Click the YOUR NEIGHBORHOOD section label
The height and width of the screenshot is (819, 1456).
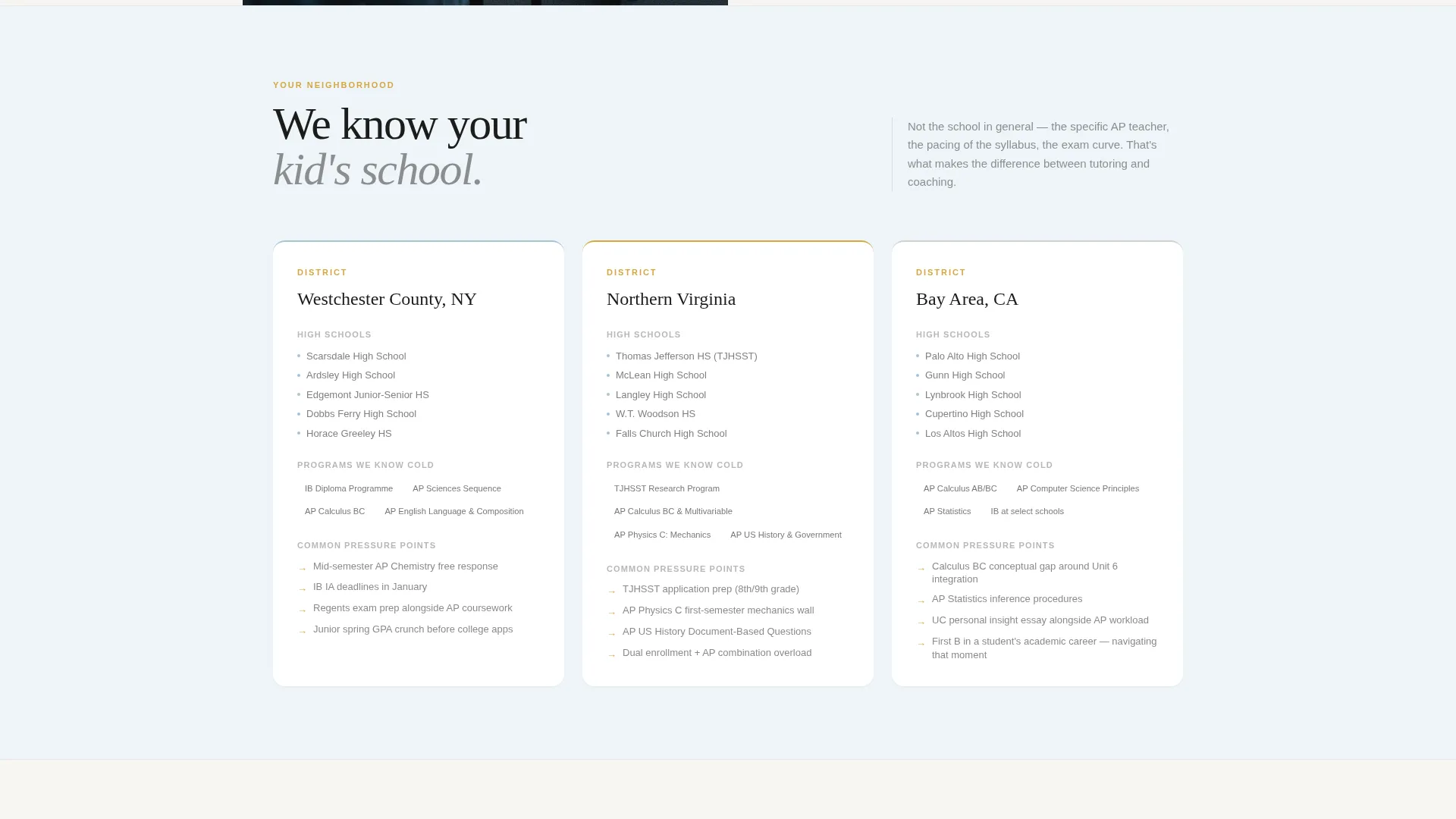(x=334, y=85)
